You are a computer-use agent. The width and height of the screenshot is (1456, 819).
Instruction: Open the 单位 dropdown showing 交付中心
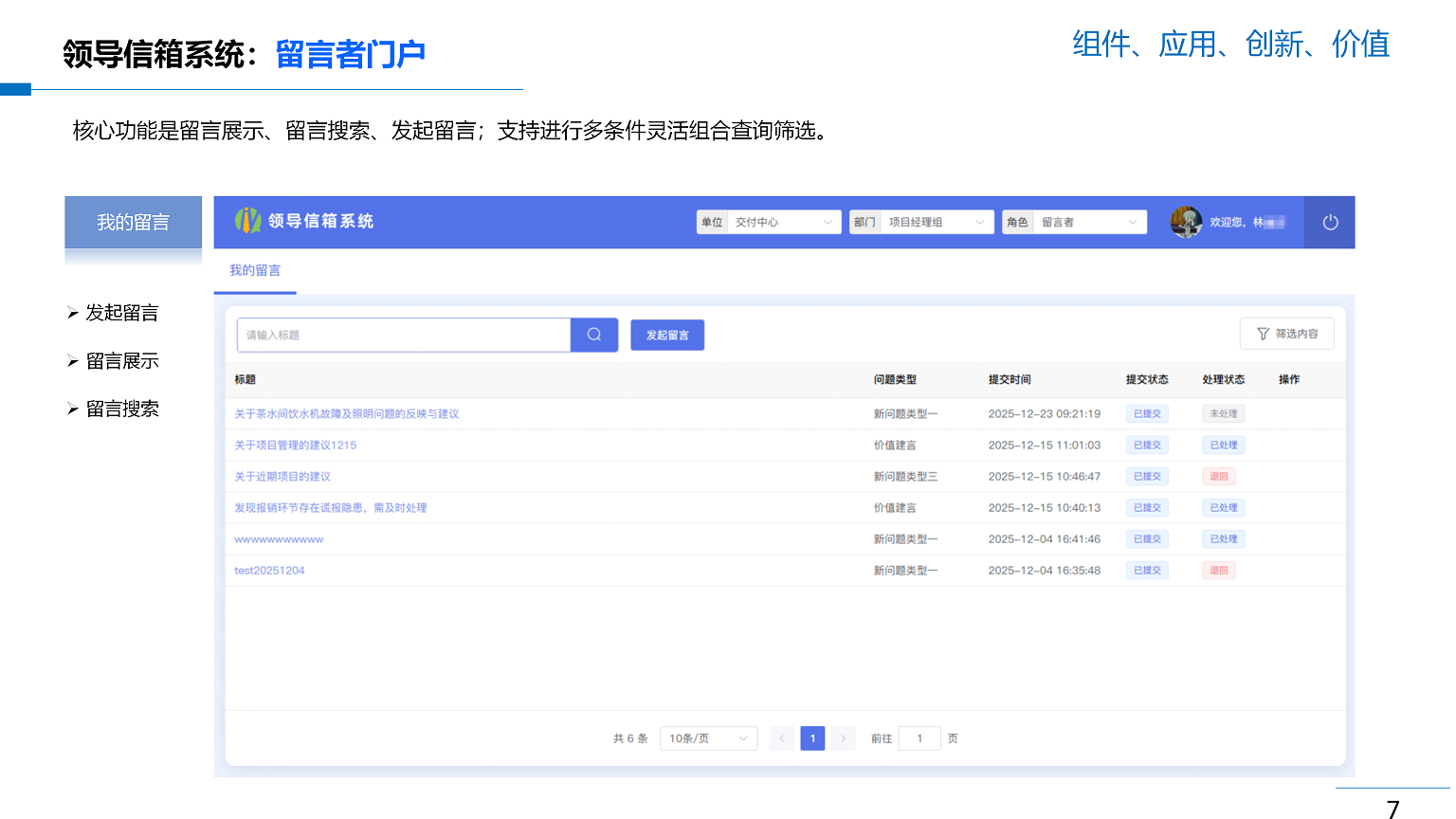(x=784, y=222)
